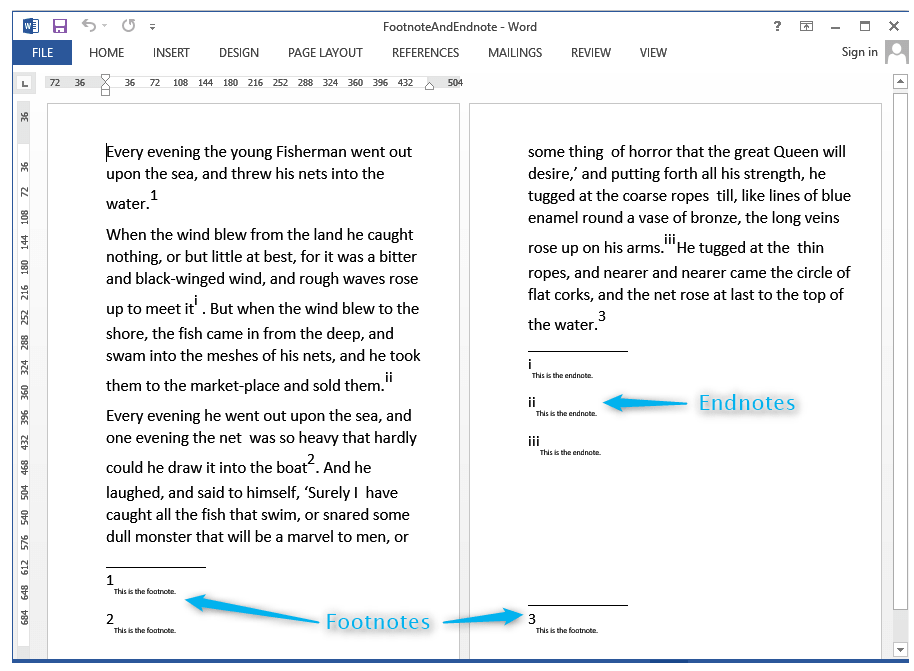
Task: Click the Undo arrow icon
Action: (89, 25)
